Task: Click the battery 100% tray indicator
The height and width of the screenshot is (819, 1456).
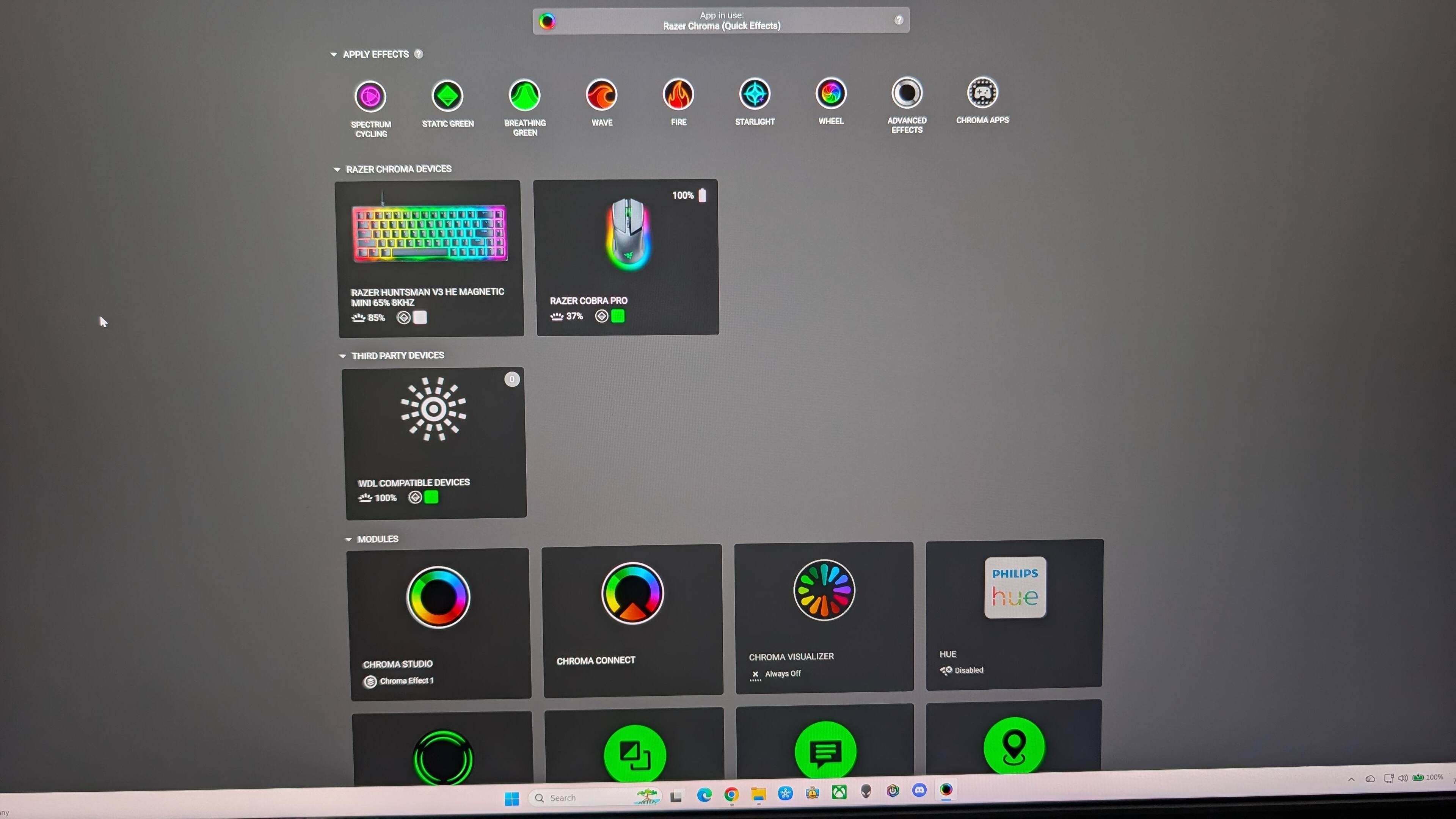Action: pos(1428,777)
